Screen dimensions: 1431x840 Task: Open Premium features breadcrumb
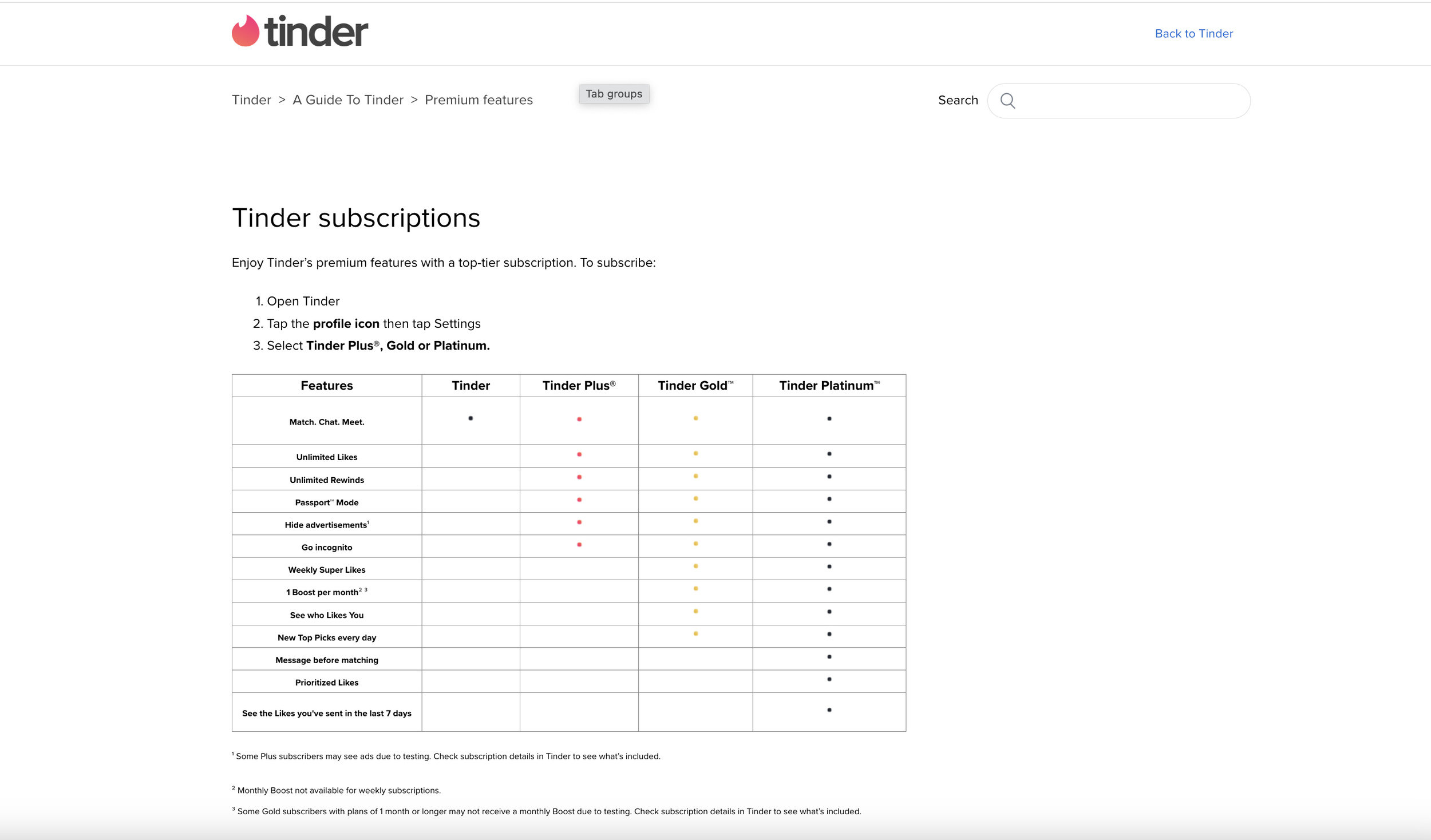479,100
